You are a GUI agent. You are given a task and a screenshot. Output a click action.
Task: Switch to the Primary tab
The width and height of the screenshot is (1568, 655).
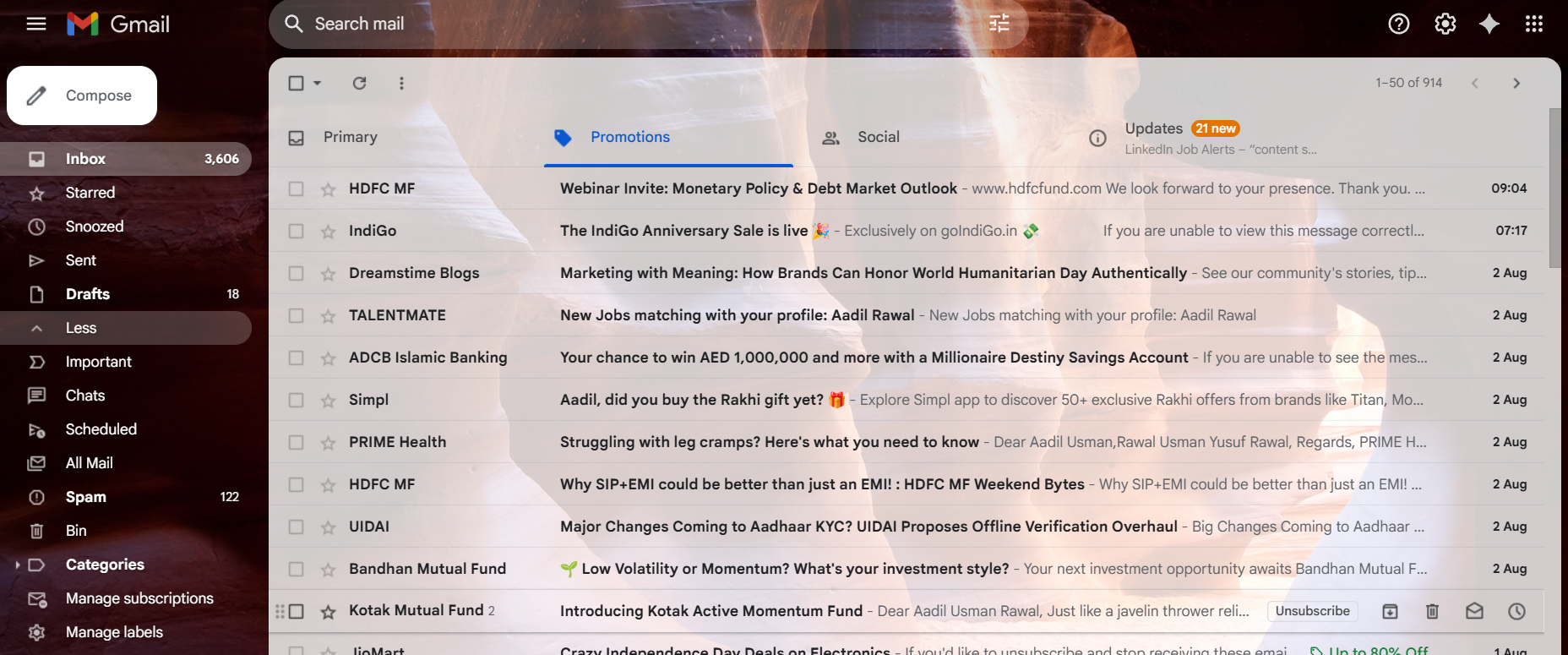click(x=350, y=137)
